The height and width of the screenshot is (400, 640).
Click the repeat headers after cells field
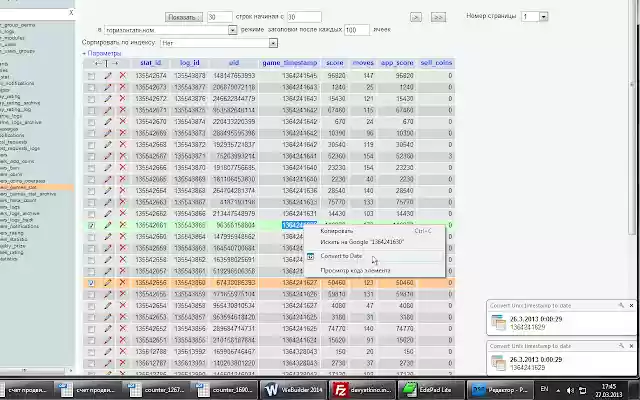coord(357,30)
